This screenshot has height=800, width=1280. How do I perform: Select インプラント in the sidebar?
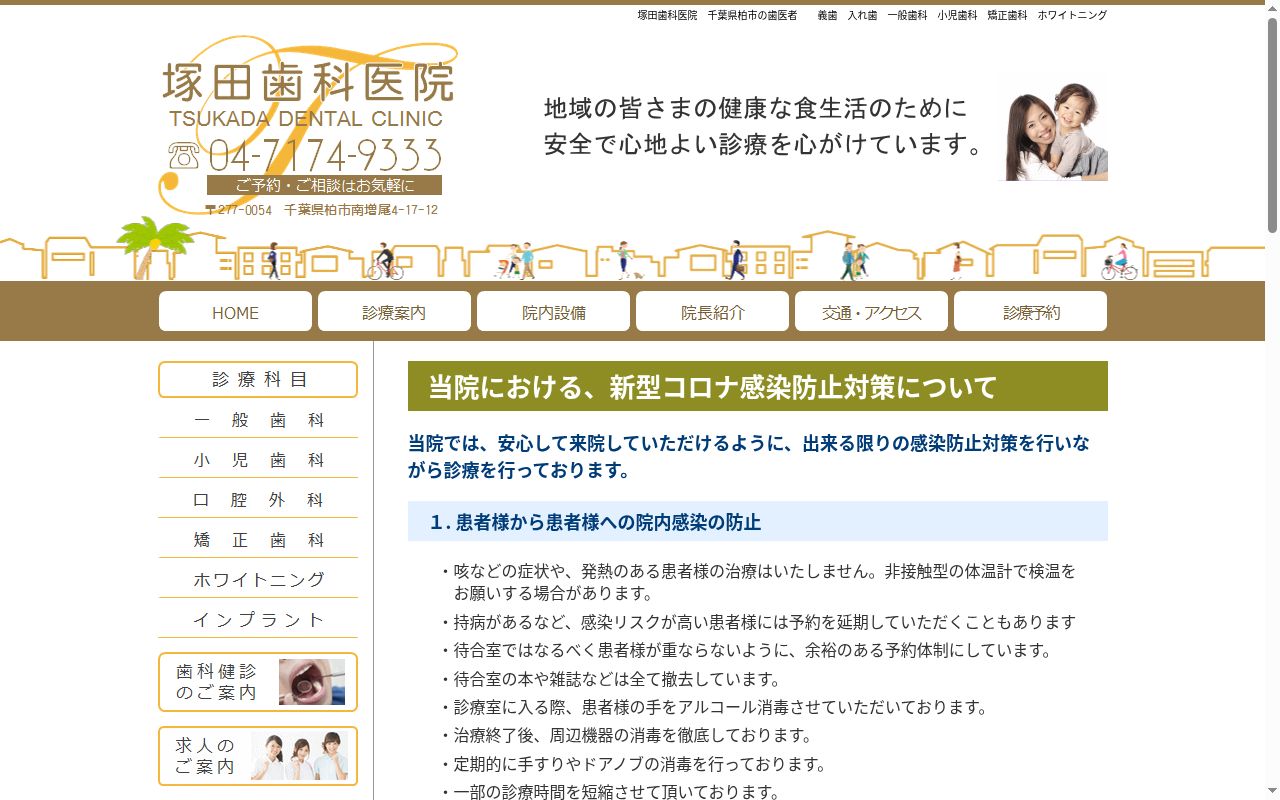(258, 620)
